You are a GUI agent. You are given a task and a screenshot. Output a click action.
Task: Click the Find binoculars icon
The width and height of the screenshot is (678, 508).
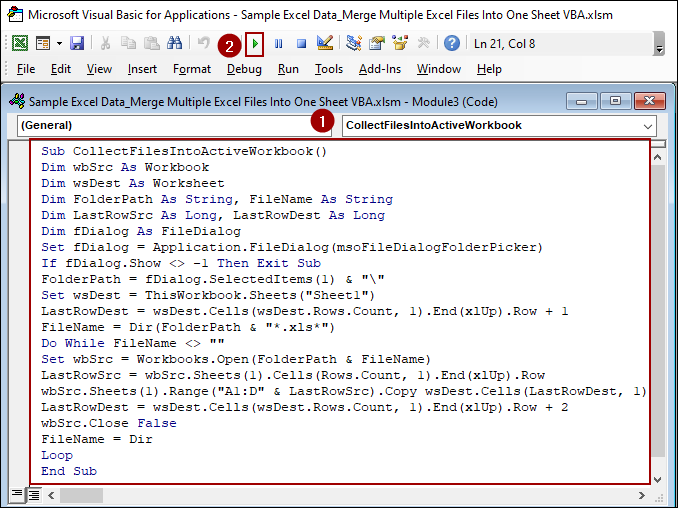(175, 44)
